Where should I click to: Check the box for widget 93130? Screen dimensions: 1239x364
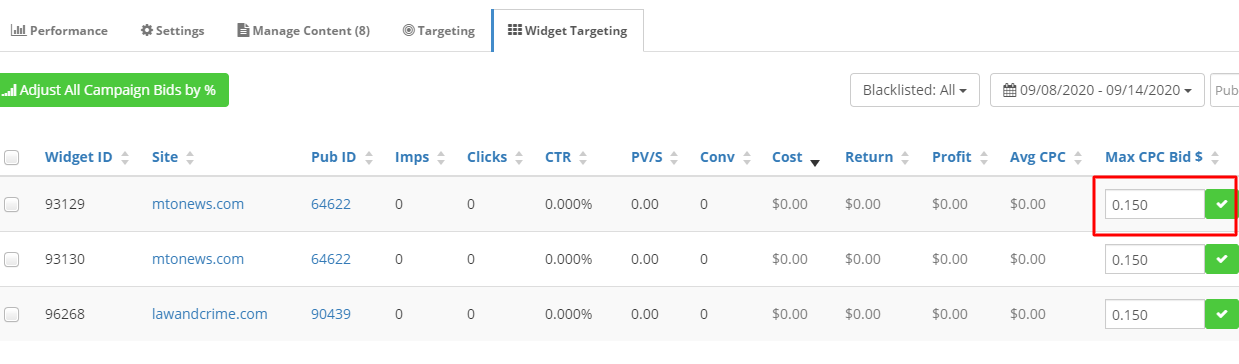click(12, 259)
